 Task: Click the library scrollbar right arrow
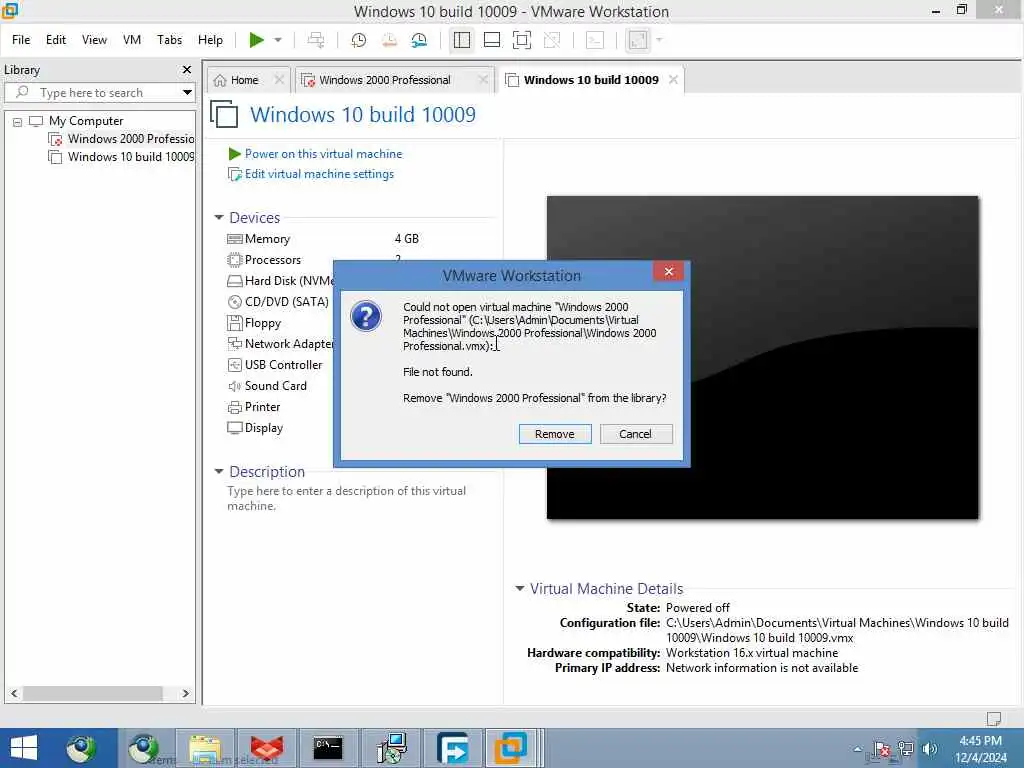pyautogui.click(x=185, y=694)
